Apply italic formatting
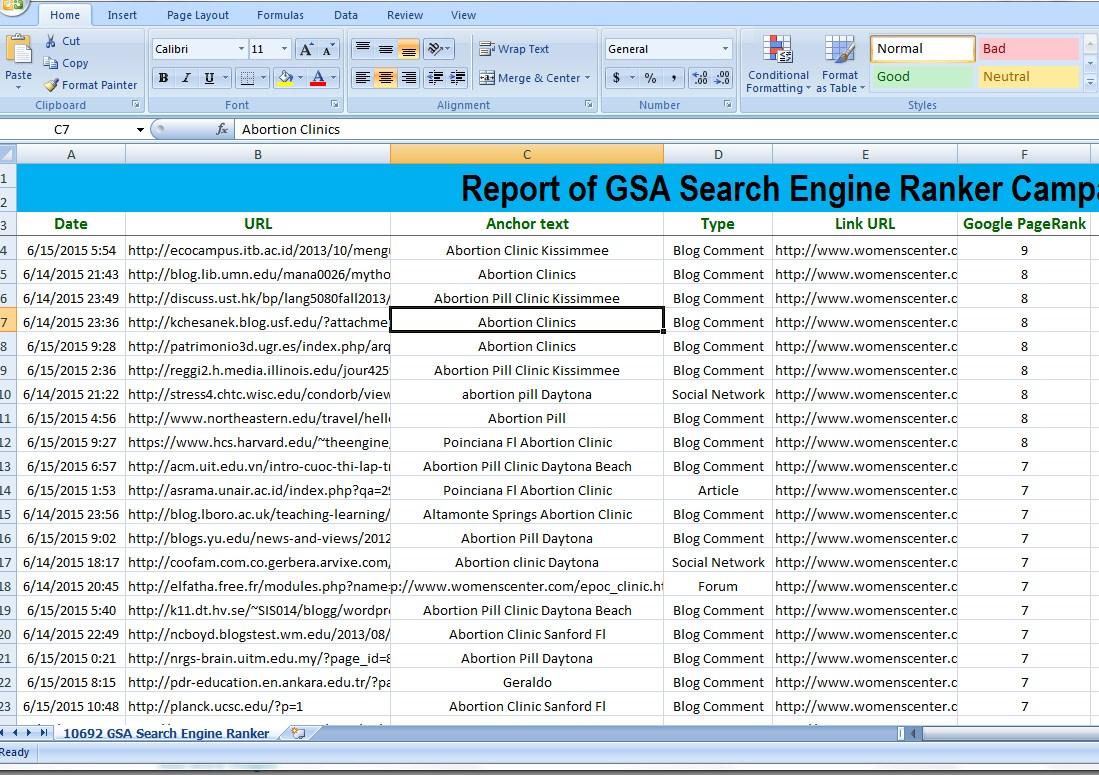This screenshot has width=1099, height=775. [186, 77]
